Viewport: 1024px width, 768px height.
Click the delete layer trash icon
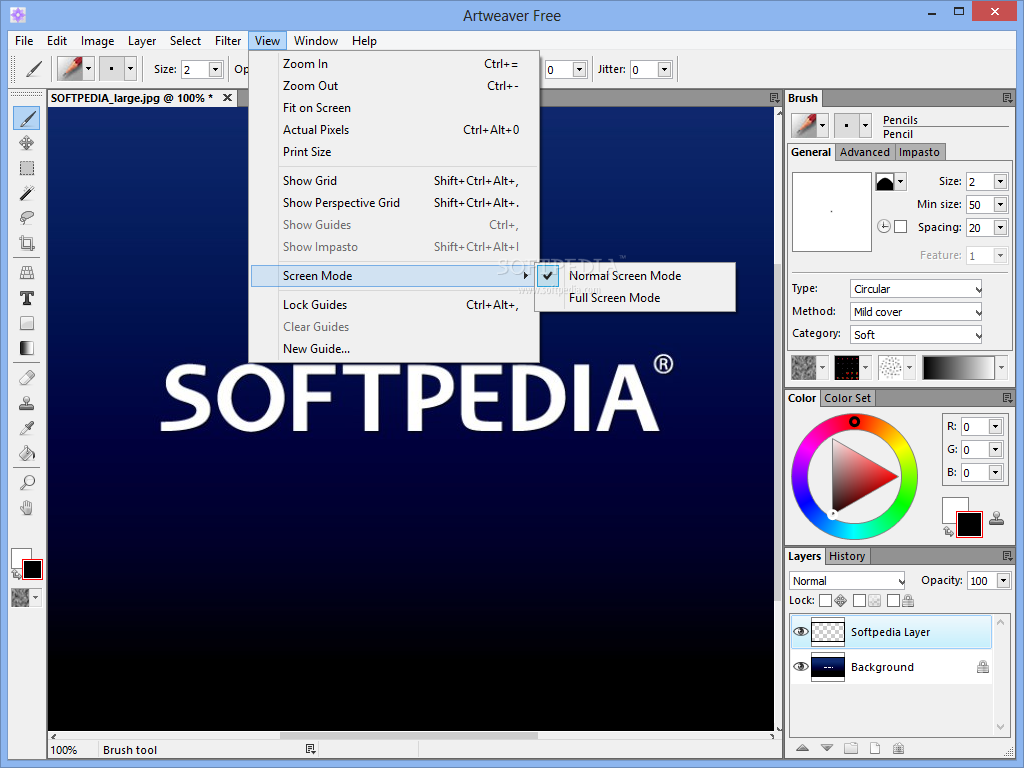pos(899,748)
